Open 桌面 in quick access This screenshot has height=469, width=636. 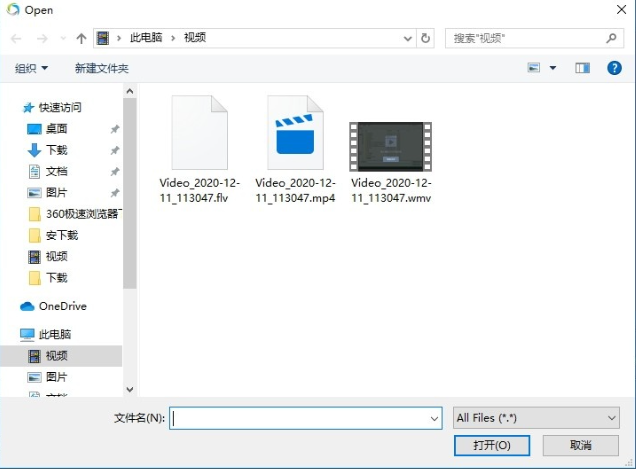tap(56, 129)
